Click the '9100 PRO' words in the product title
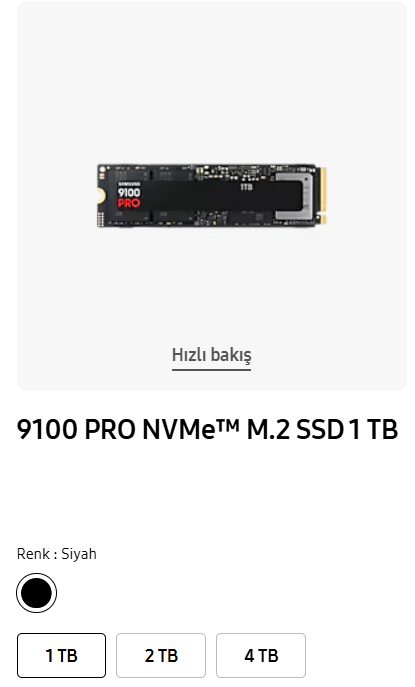Screen dimensions: 415x687 point(76,429)
